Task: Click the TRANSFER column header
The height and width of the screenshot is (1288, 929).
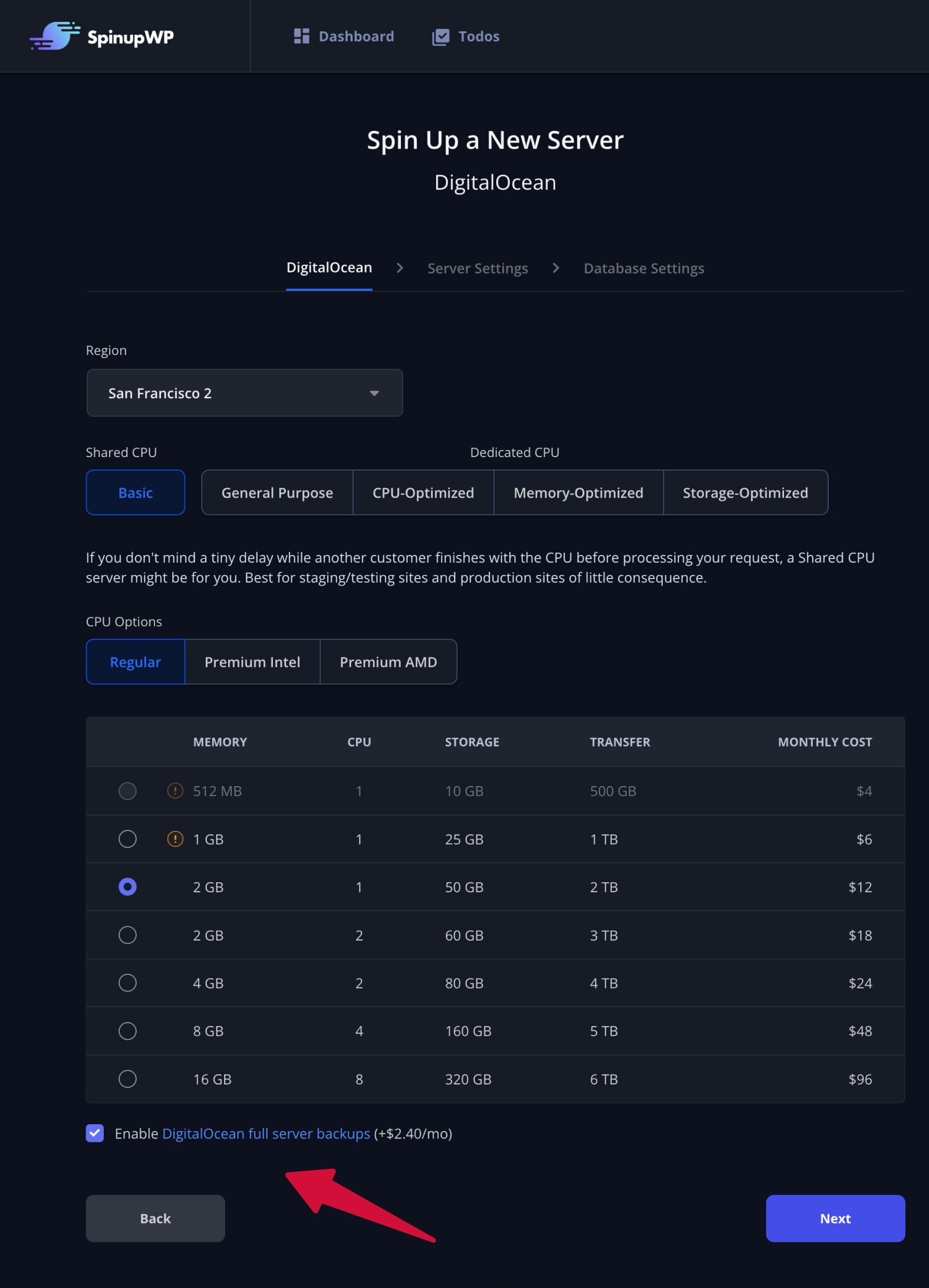Action: [x=620, y=742]
